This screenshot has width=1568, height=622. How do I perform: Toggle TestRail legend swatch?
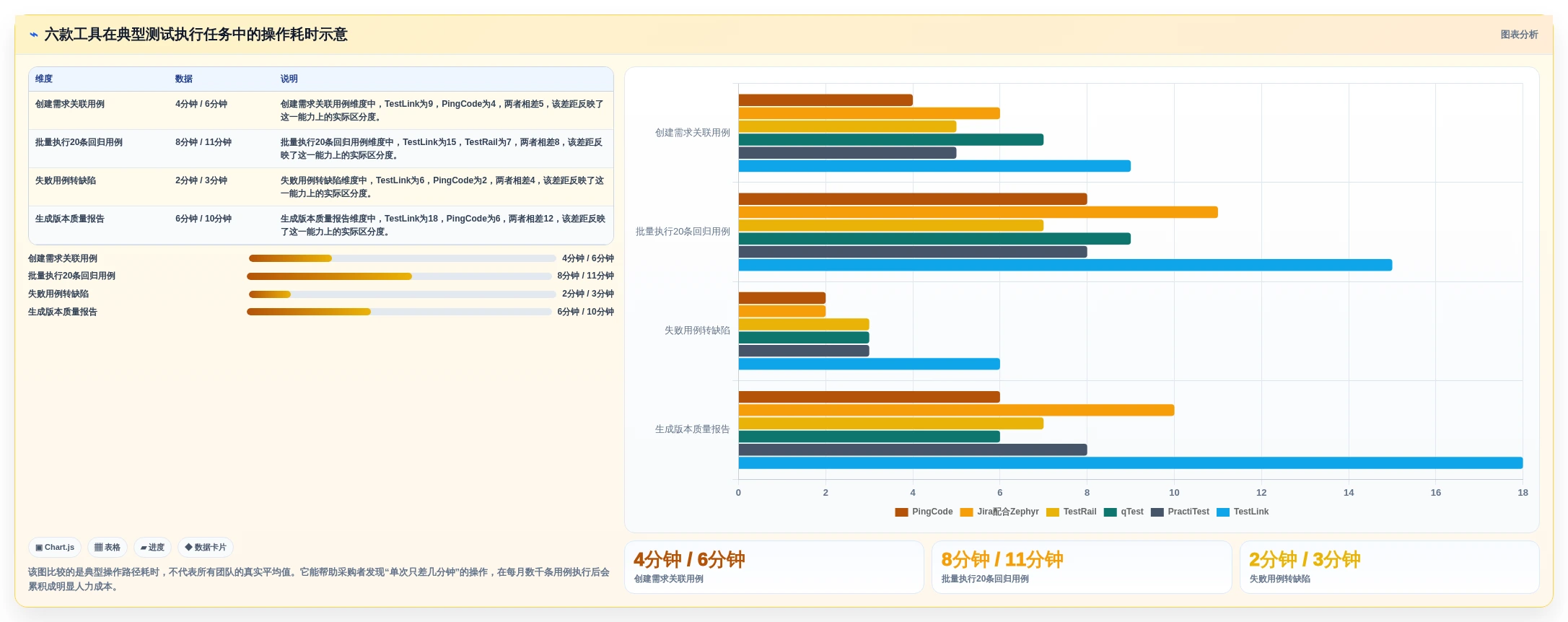1053,512
